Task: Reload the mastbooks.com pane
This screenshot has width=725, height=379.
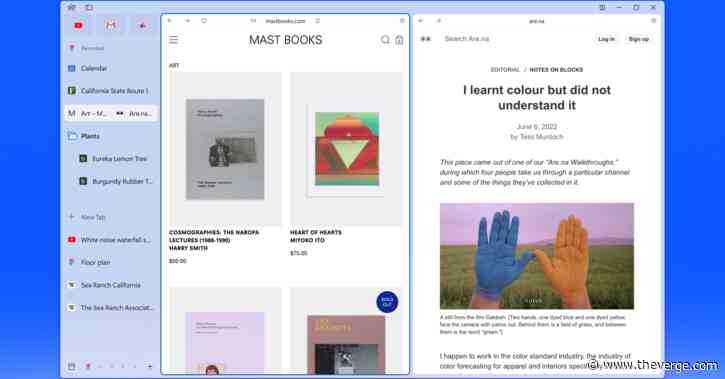Action: coord(204,21)
